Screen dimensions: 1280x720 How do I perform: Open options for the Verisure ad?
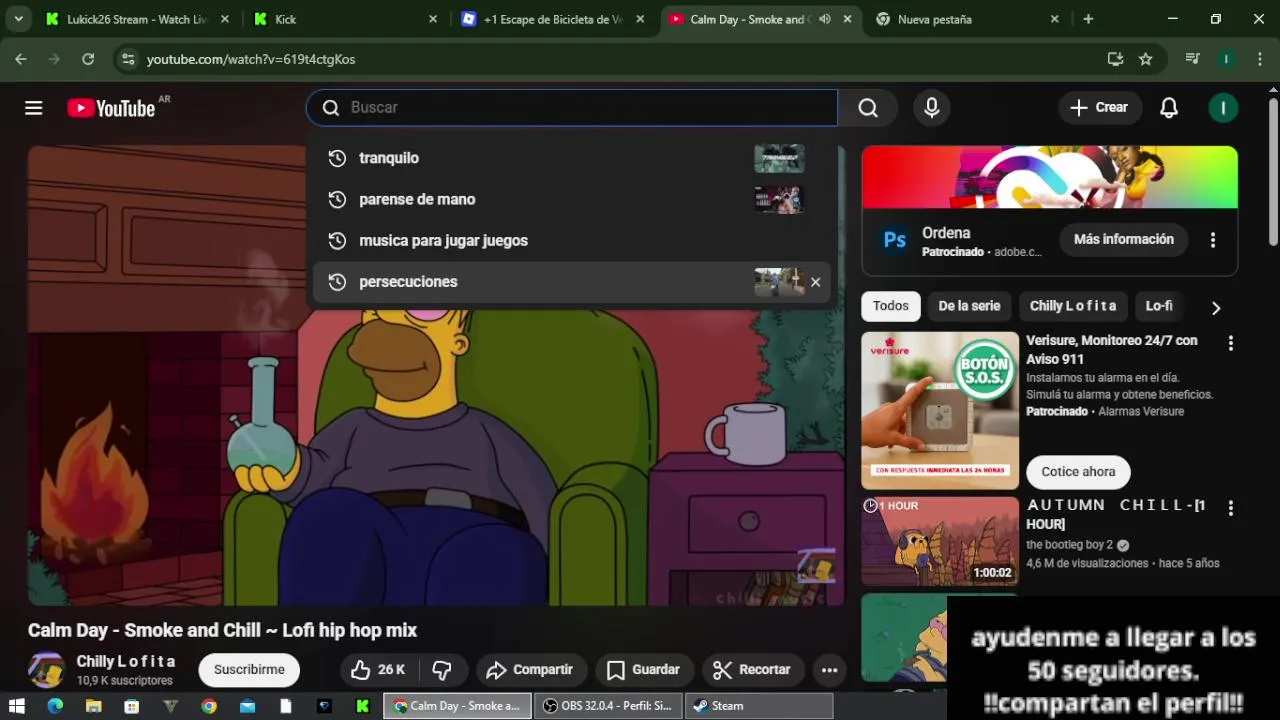click(1231, 343)
